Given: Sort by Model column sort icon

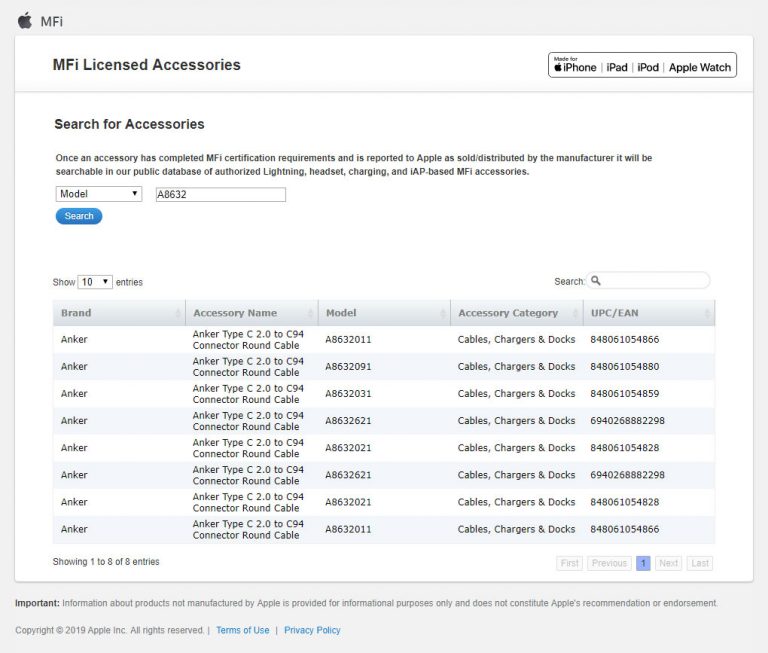Looking at the screenshot, I should 442,314.
